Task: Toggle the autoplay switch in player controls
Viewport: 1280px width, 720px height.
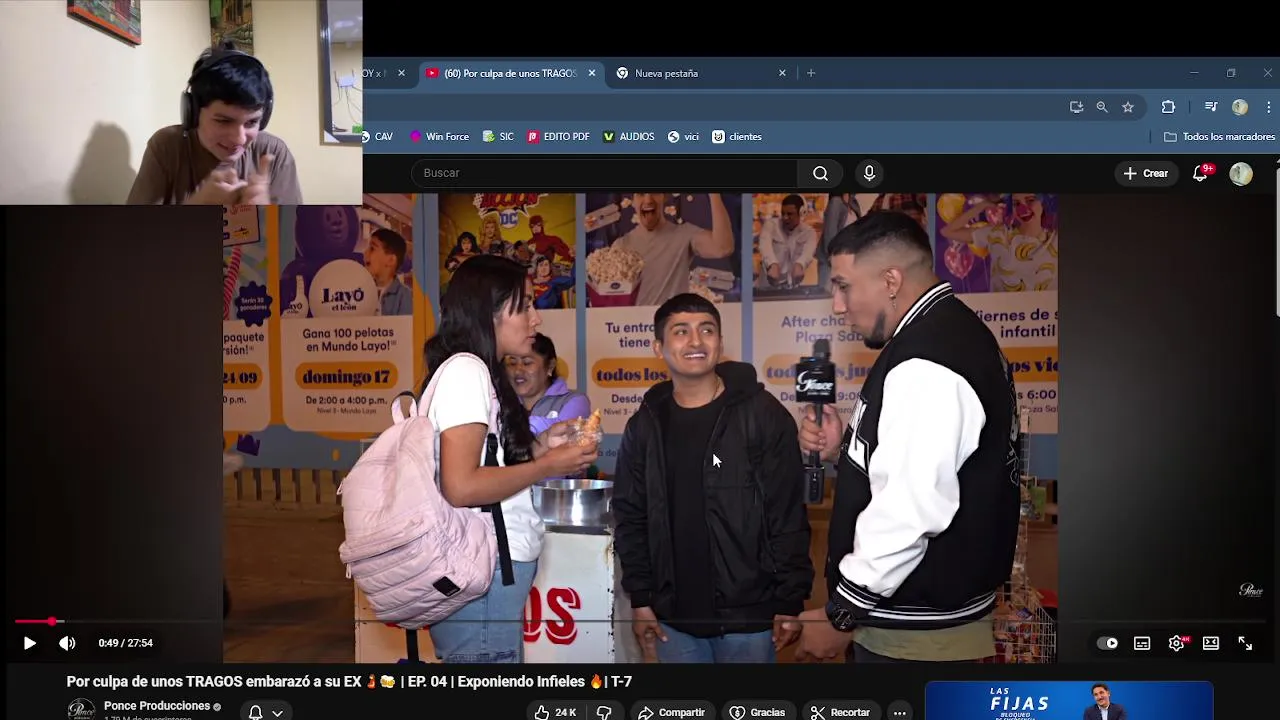Action: pyautogui.click(x=1108, y=643)
